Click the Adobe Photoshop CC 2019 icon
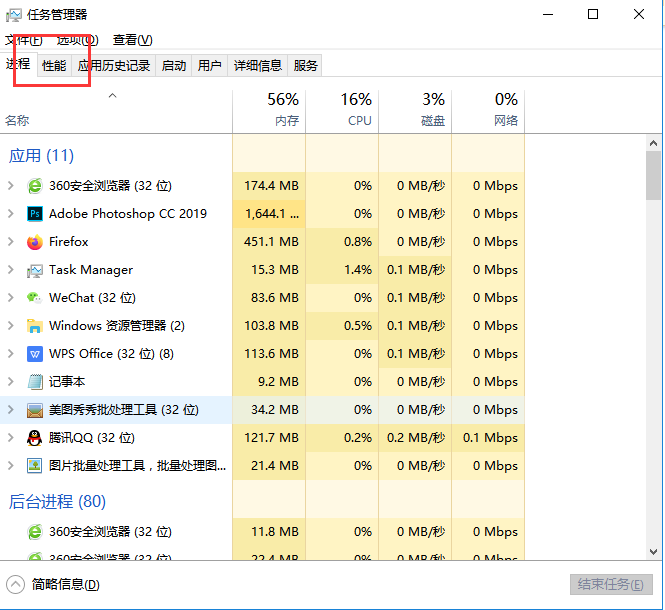Image resolution: width=665 pixels, height=610 pixels. tap(35, 214)
